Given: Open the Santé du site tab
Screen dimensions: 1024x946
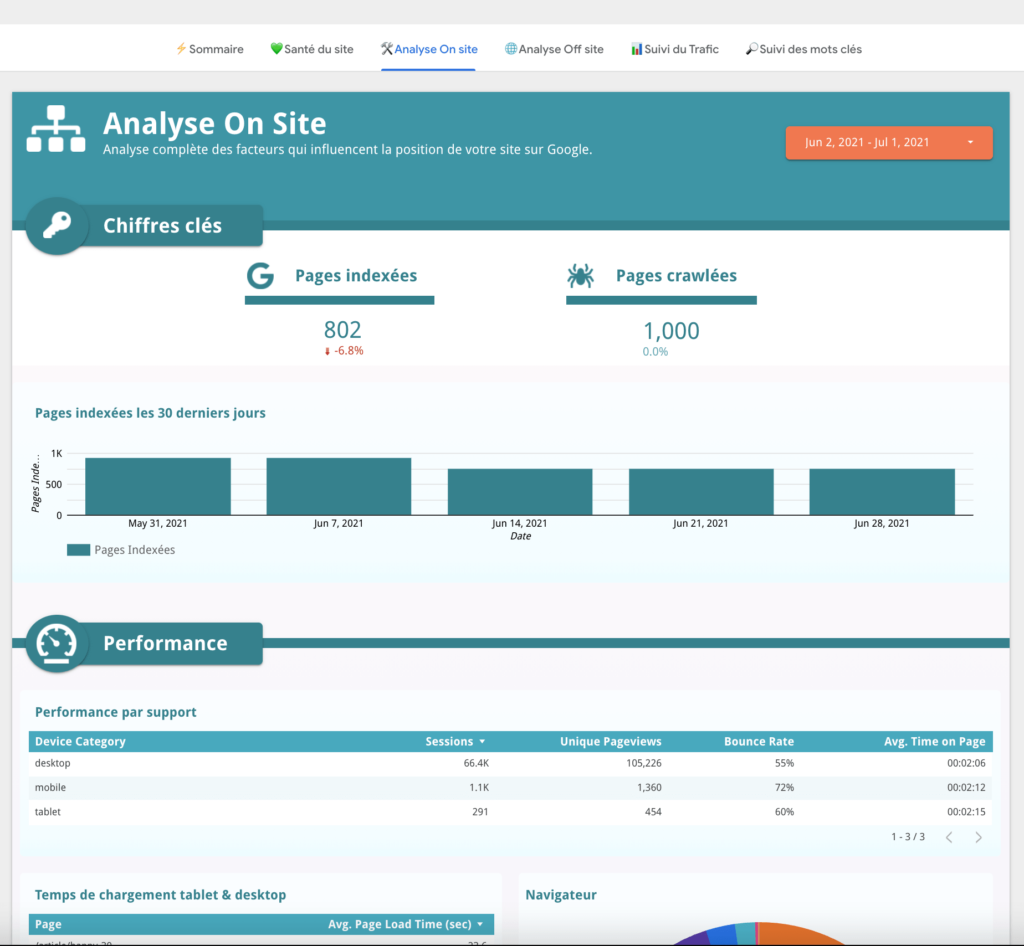Looking at the screenshot, I should pos(311,49).
